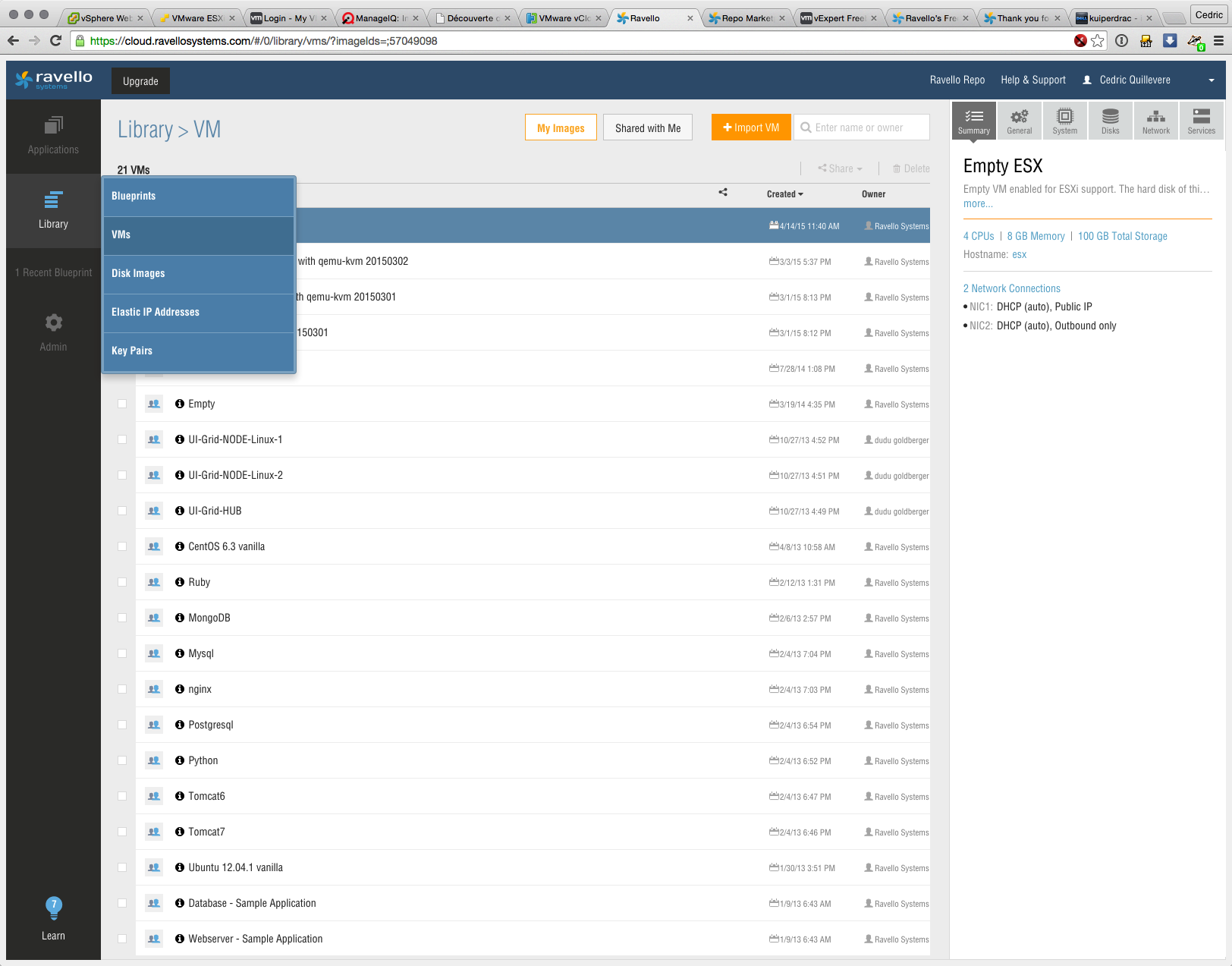Check the box next to Tomcat7
The height and width of the screenshot is (966, 1232).
tap(122, 832)
